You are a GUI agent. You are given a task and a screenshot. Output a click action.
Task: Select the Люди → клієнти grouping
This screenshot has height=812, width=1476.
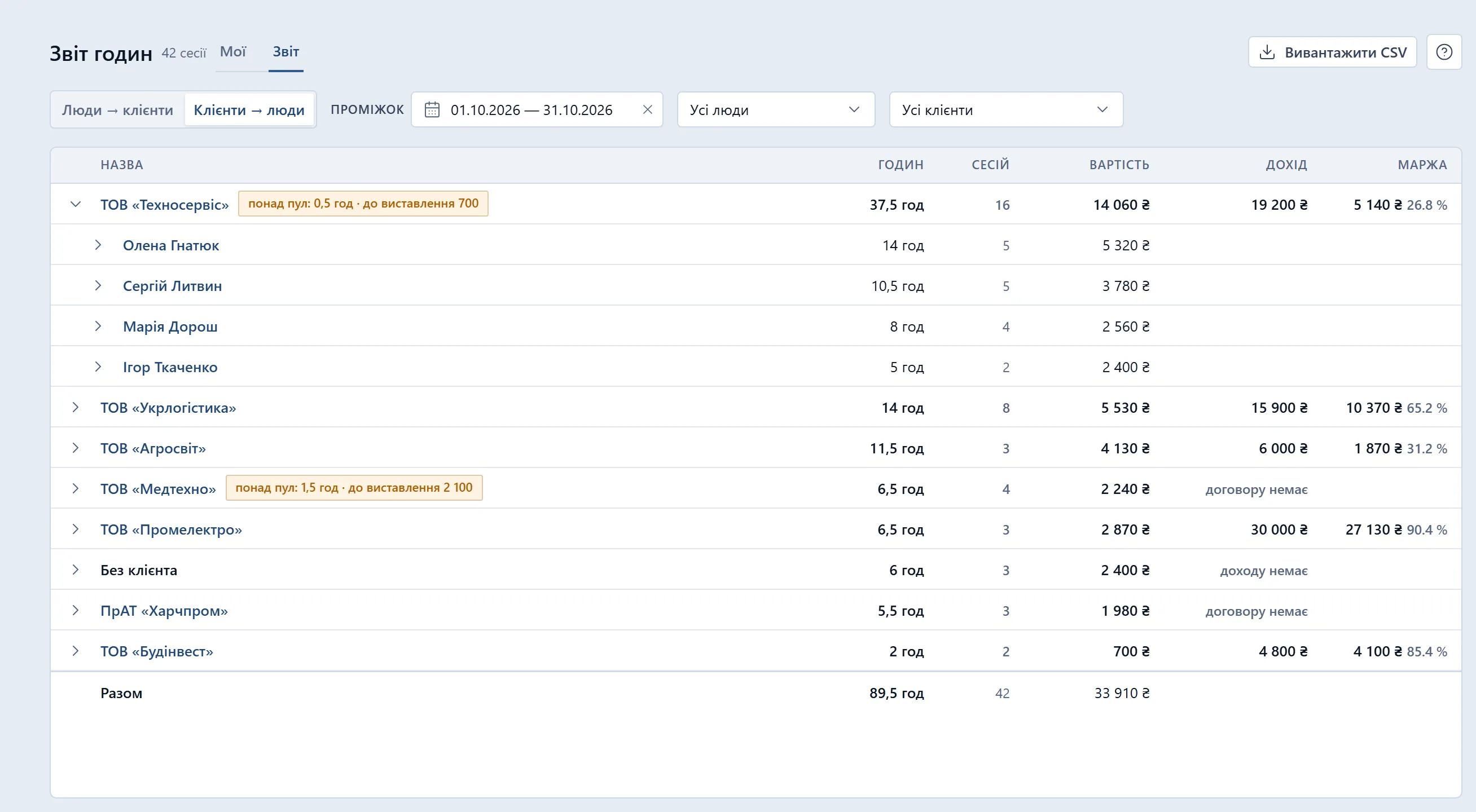(x=117, y=110)
